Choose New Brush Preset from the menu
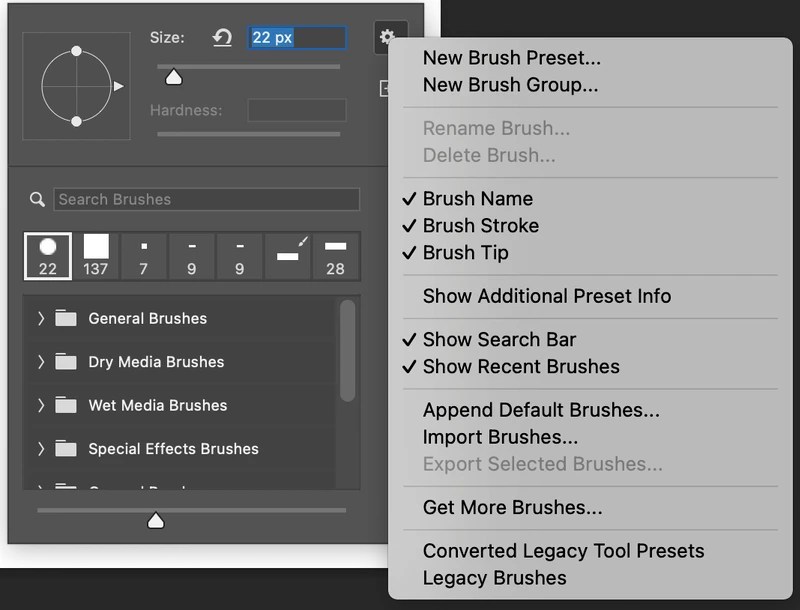This screenshot has height=610, width=800. 513,58
